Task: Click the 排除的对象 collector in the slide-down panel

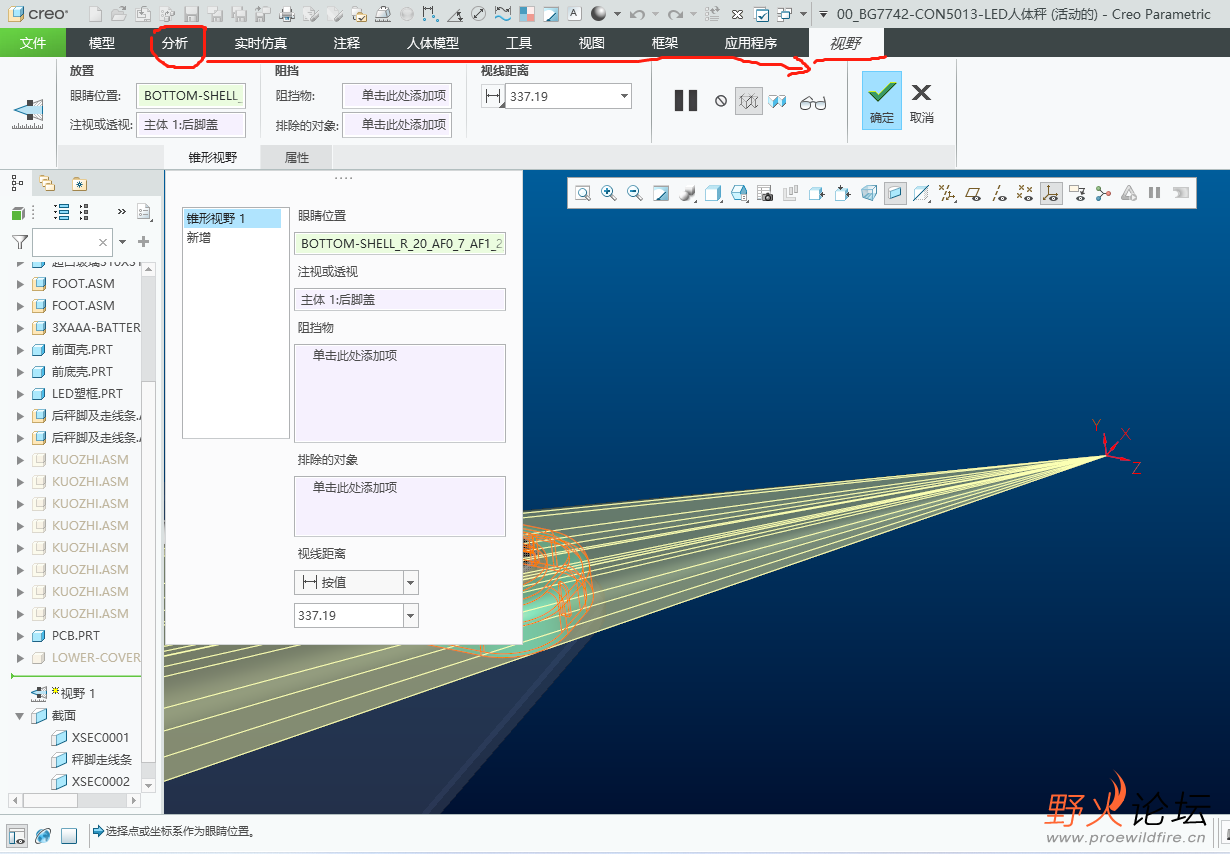Action: coord(400,506)
